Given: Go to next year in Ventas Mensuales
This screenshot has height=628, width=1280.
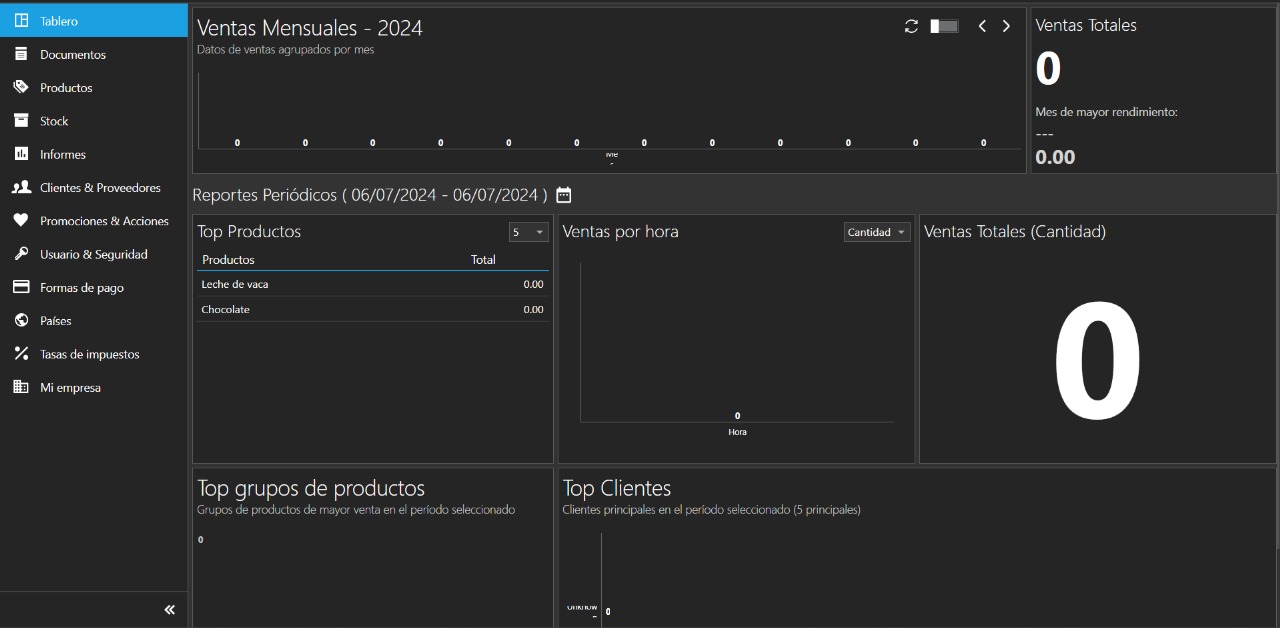Looking at the screenshot, I should coord(1006,26).
